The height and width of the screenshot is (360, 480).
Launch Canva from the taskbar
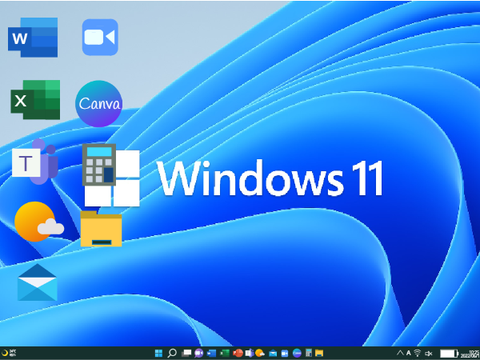click(297, 353)
